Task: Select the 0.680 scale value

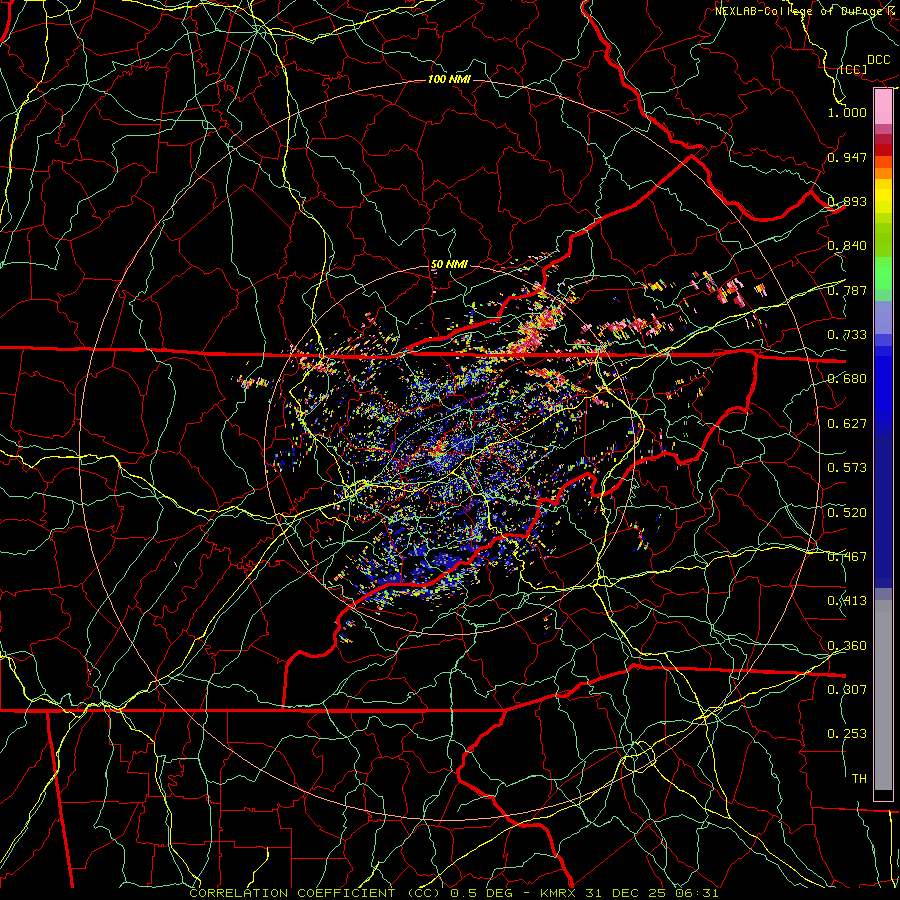Action: click(x=847, y=379)
